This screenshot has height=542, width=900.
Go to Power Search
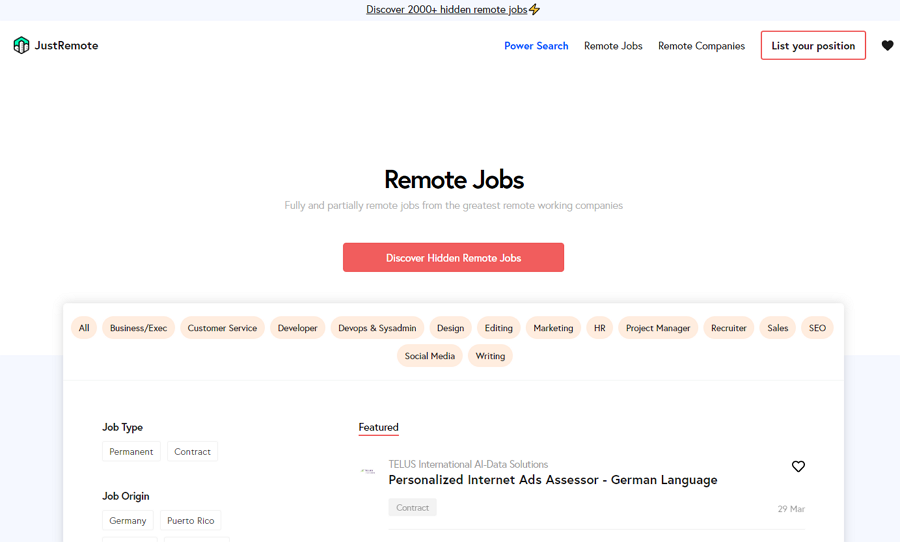tap(536, 45)
